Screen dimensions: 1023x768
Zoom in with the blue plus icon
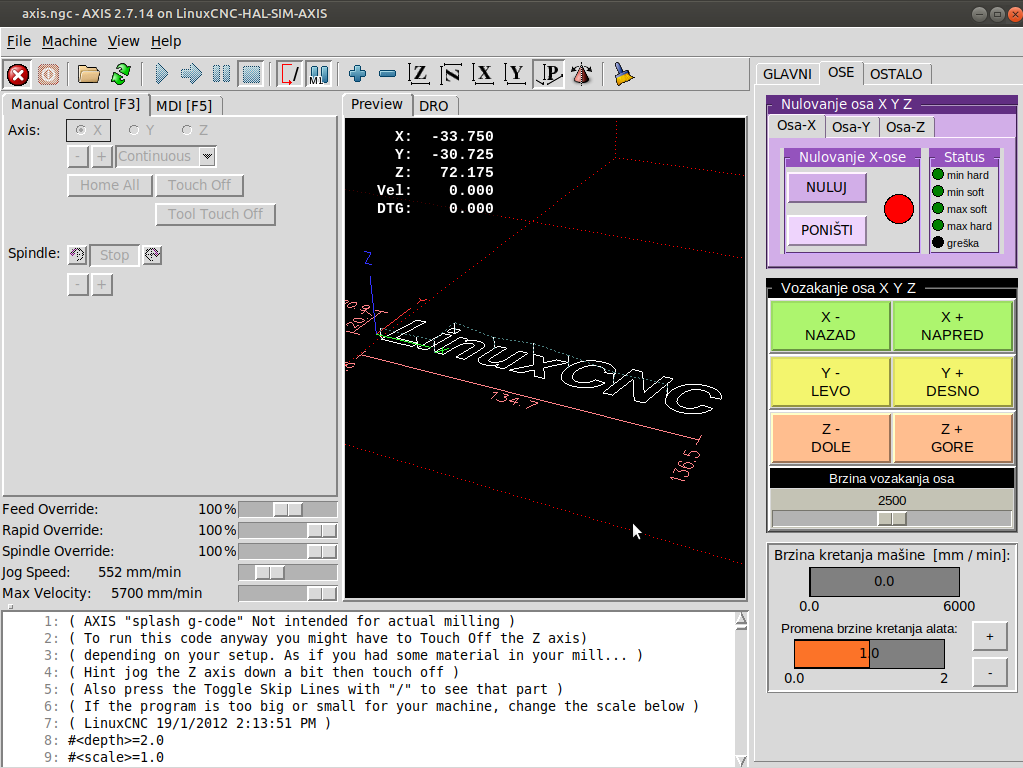(358, 74)
